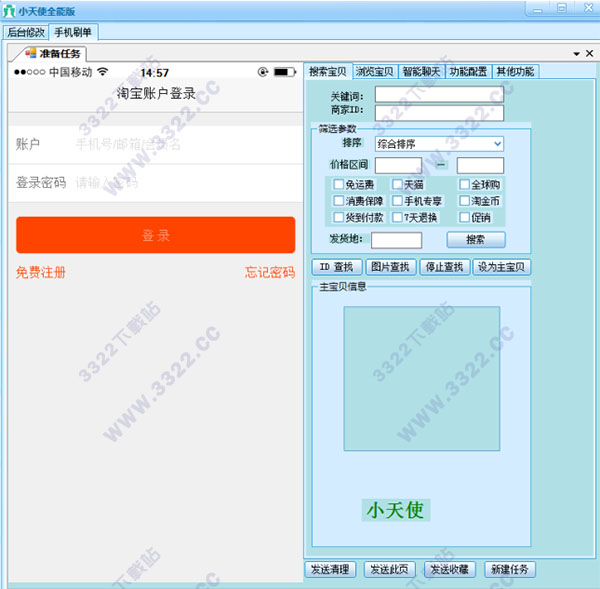Image resolution: width=600 pixels, height=589 pixels.
Task: Check the 7天退换 option
Action: coord(397,217)
